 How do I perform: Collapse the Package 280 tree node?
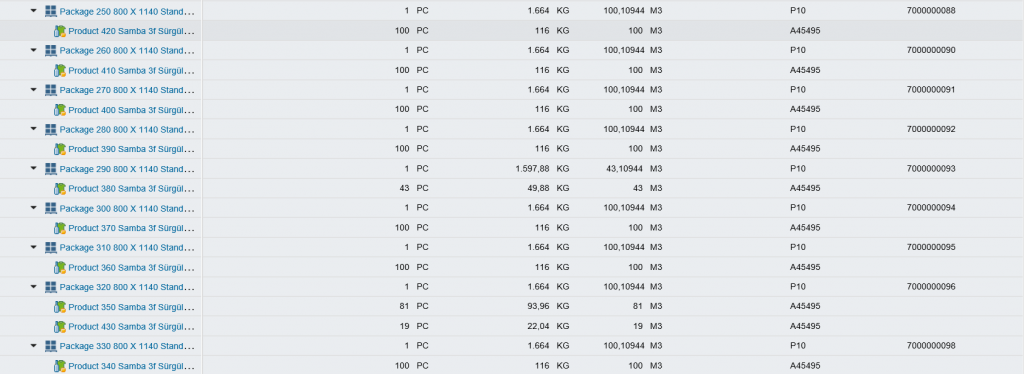tap(34, 129)
